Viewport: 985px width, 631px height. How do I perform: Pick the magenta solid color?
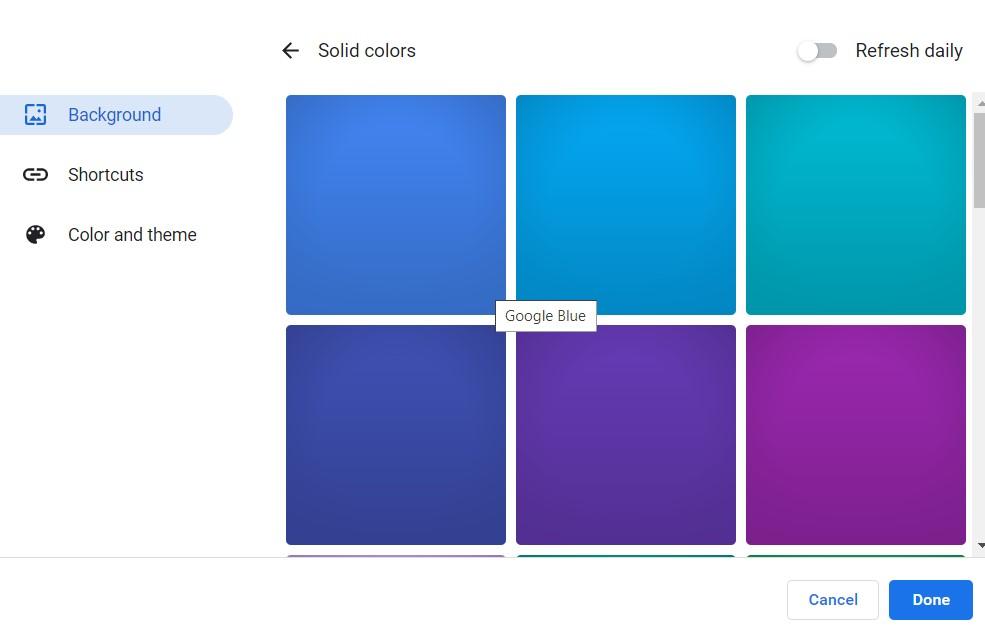855,434
